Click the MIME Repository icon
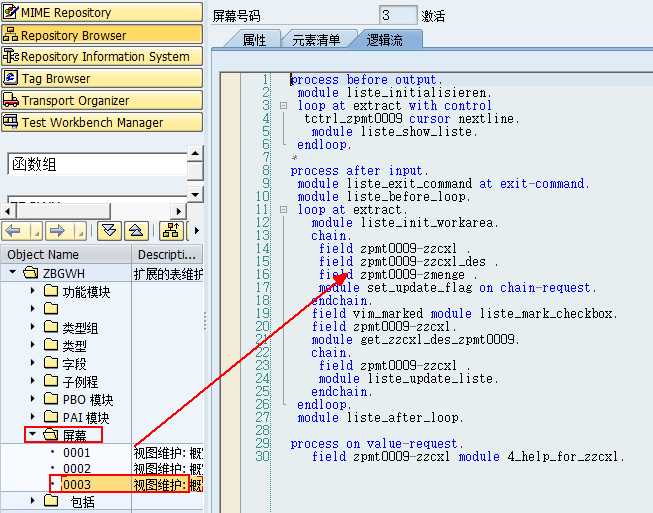This screenshot has width=653, height=513. (x=10, y=12)
